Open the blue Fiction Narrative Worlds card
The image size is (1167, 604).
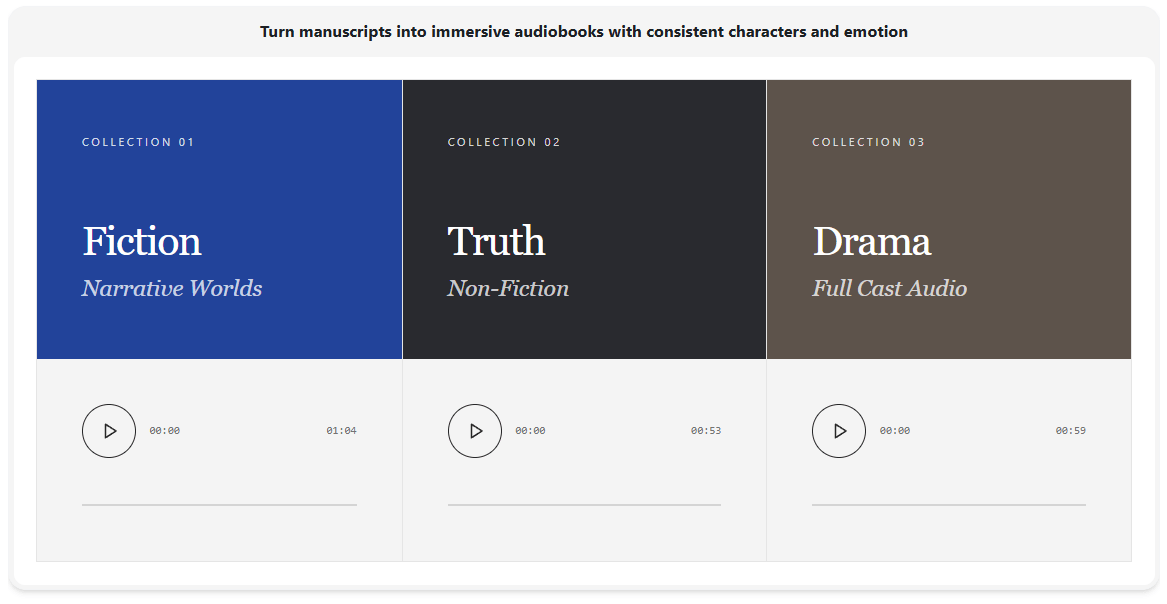(x=220, y=219)
